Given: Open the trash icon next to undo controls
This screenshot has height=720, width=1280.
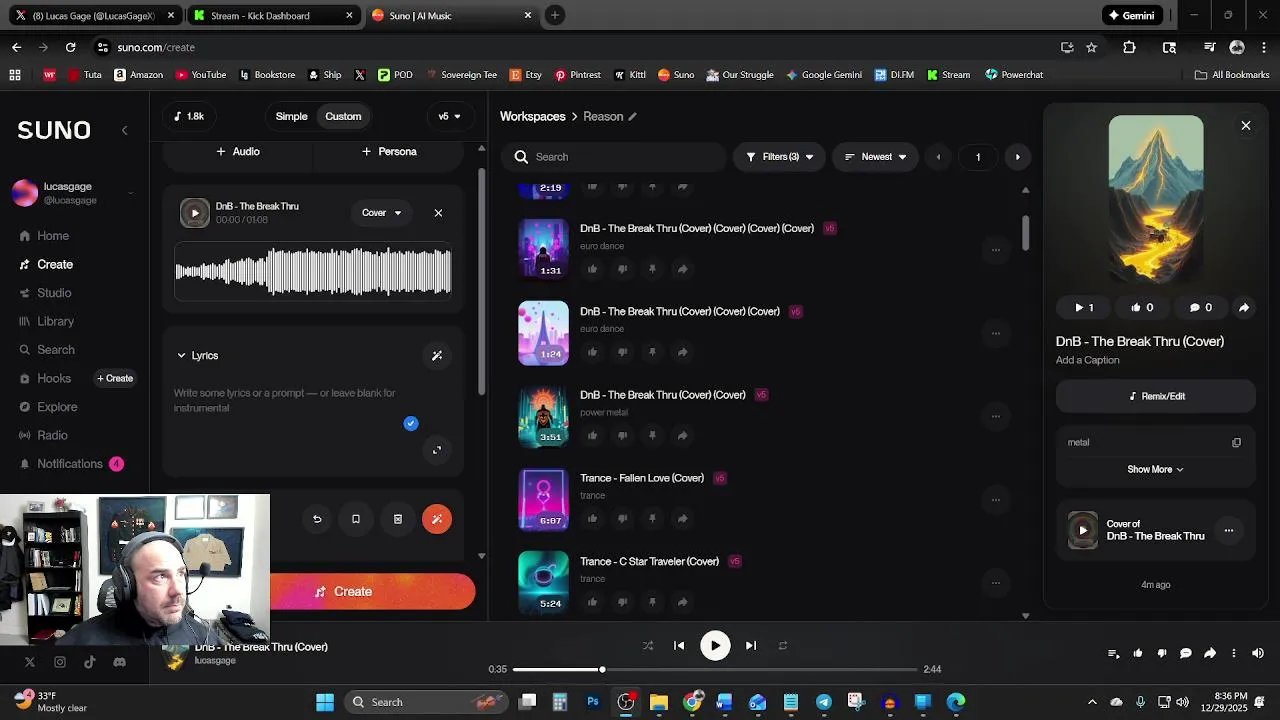Looking at the screenshot, I should pyautogui.click(x=398, y=519).
